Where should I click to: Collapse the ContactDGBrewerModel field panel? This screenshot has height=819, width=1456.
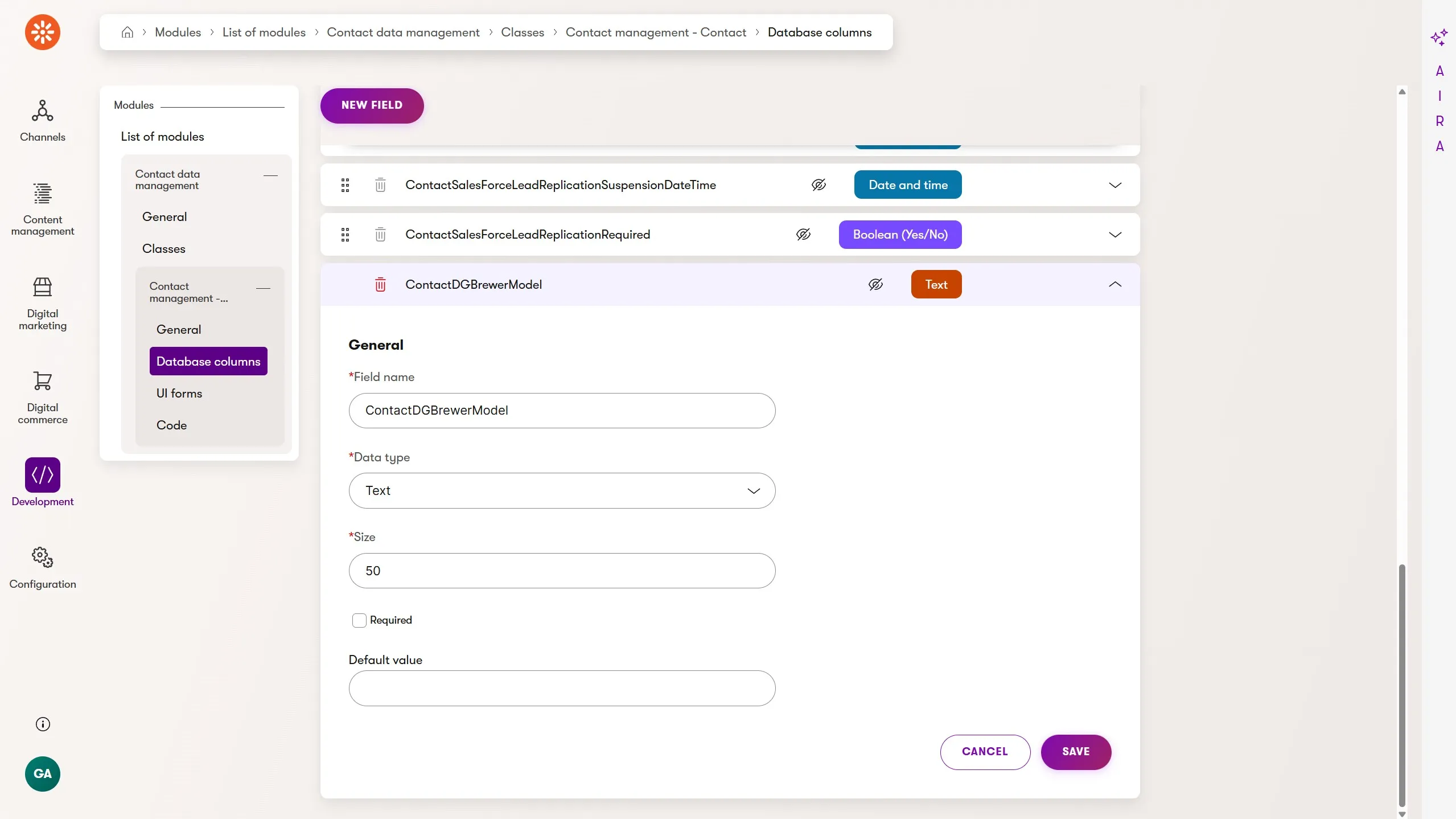tap(1115, 284)
